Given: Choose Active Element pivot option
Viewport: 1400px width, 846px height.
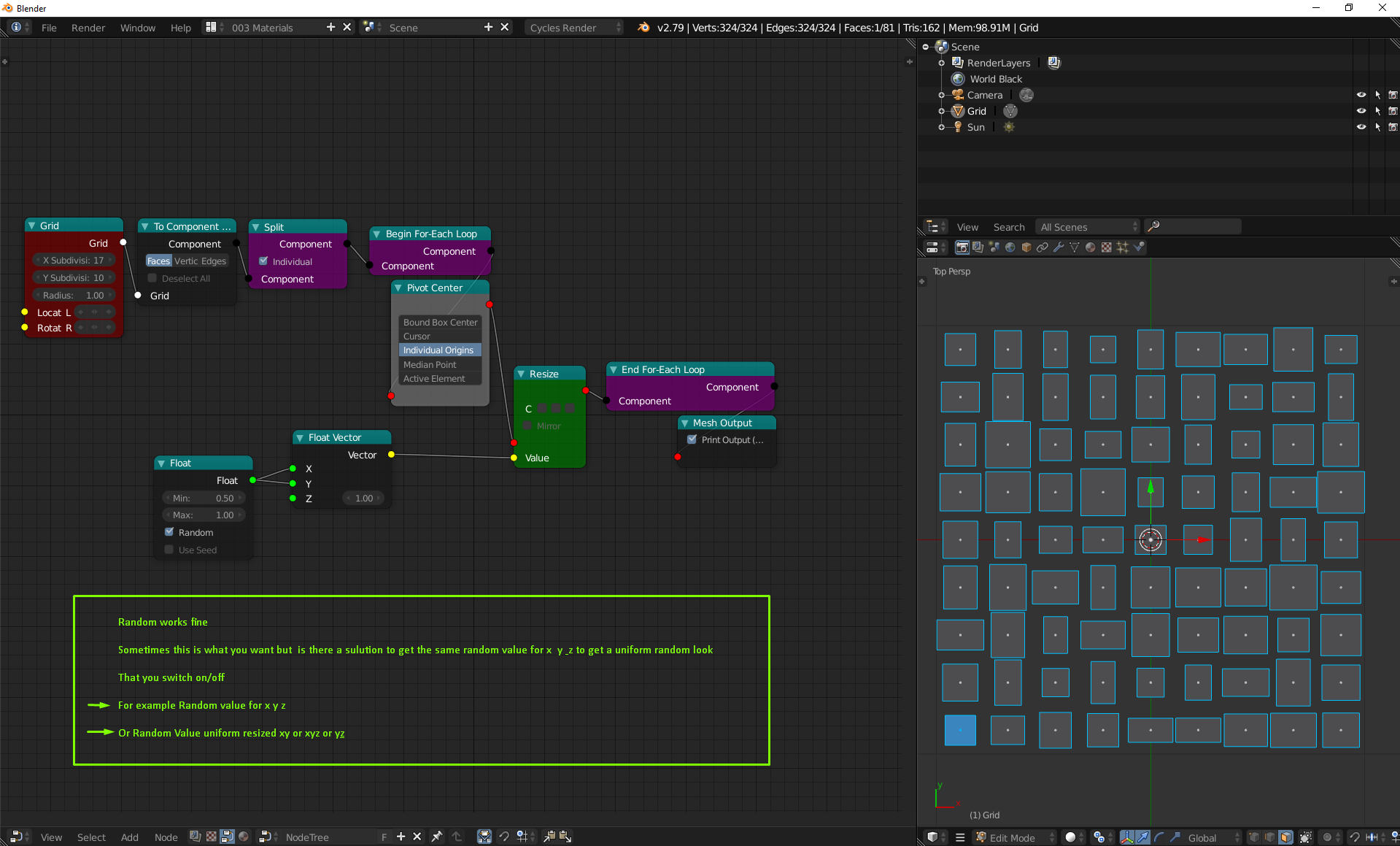Looking at the screenshot, I should coord(440,378).
